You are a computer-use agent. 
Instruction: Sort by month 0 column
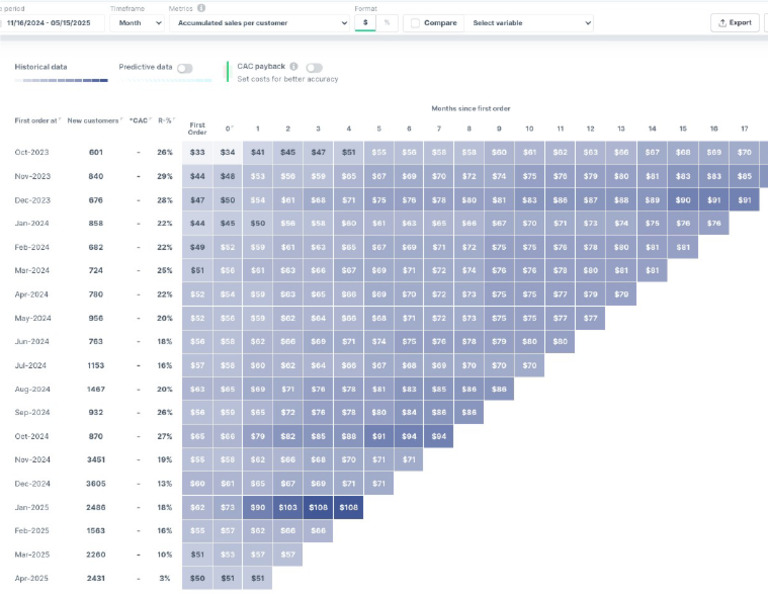[229, 129]
